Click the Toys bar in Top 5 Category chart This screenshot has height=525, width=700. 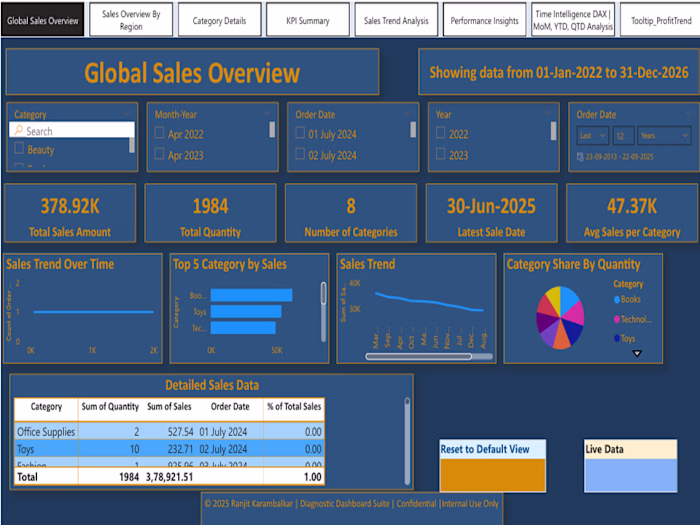point(246,311)
